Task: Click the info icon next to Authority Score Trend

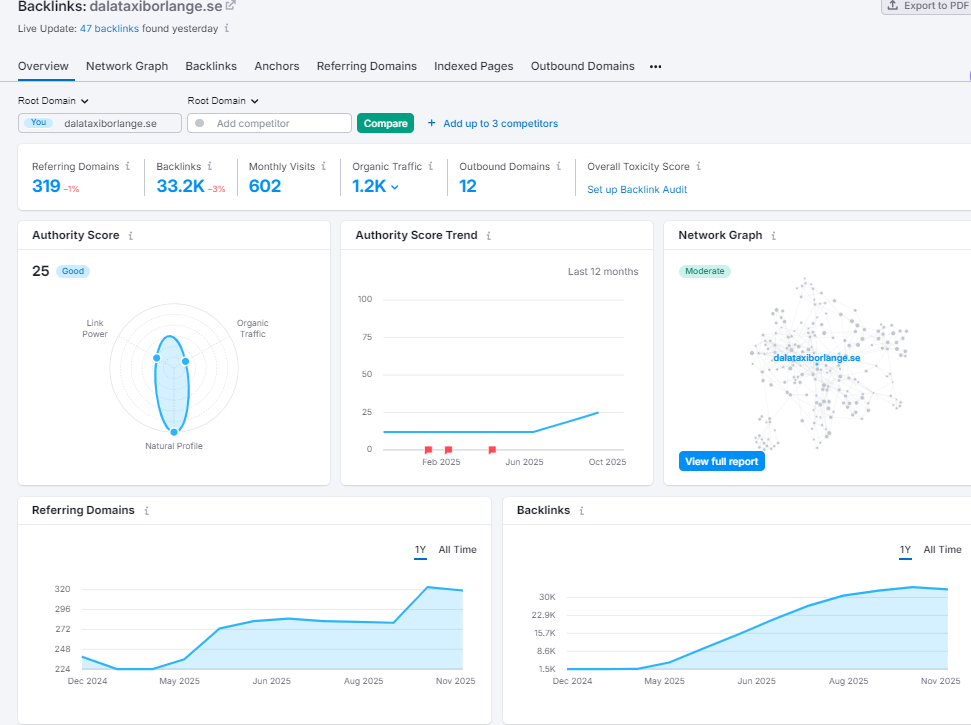Action: [488, 235]
